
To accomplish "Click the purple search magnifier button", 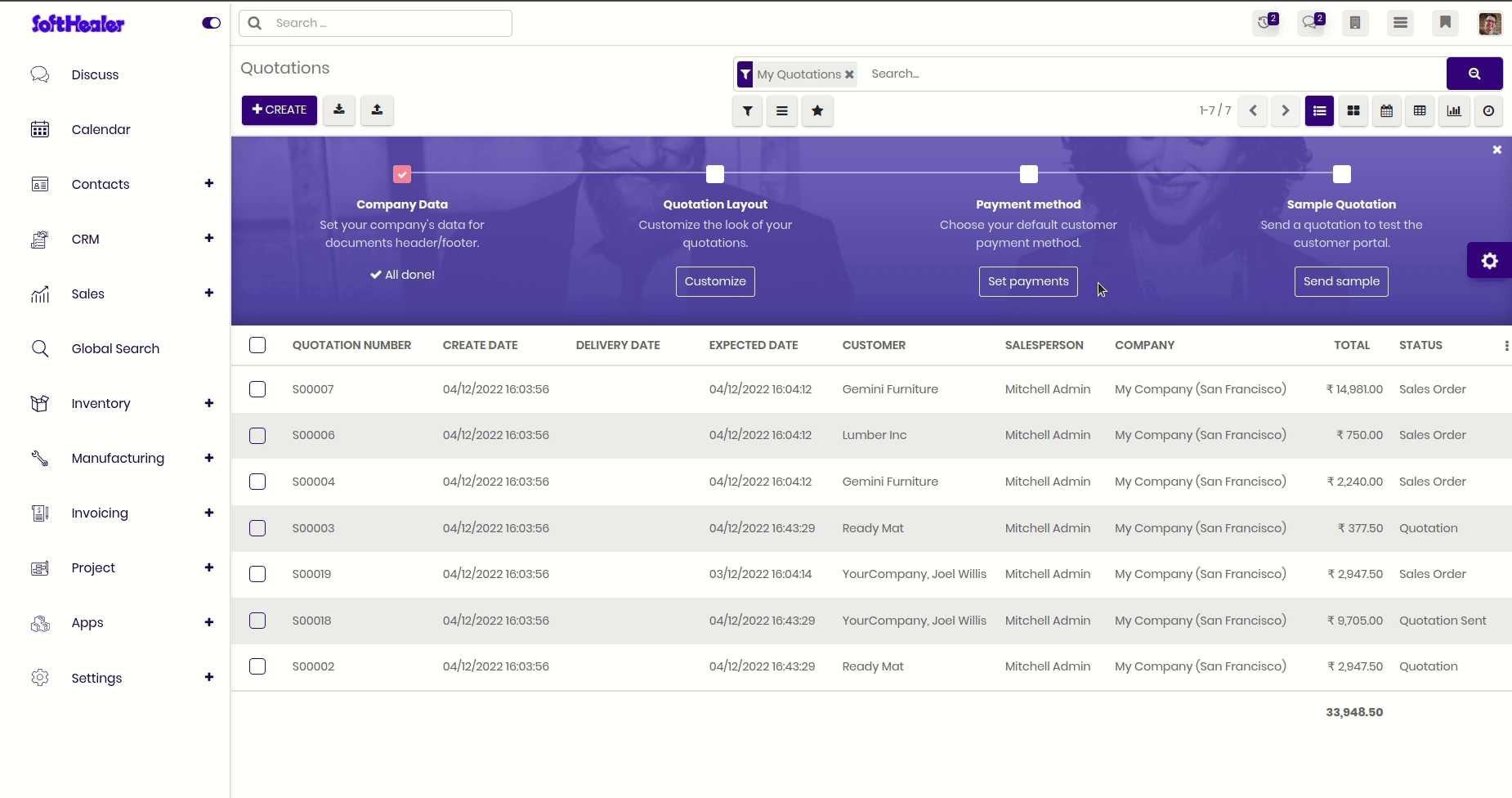I will (x=1474, y=74).
